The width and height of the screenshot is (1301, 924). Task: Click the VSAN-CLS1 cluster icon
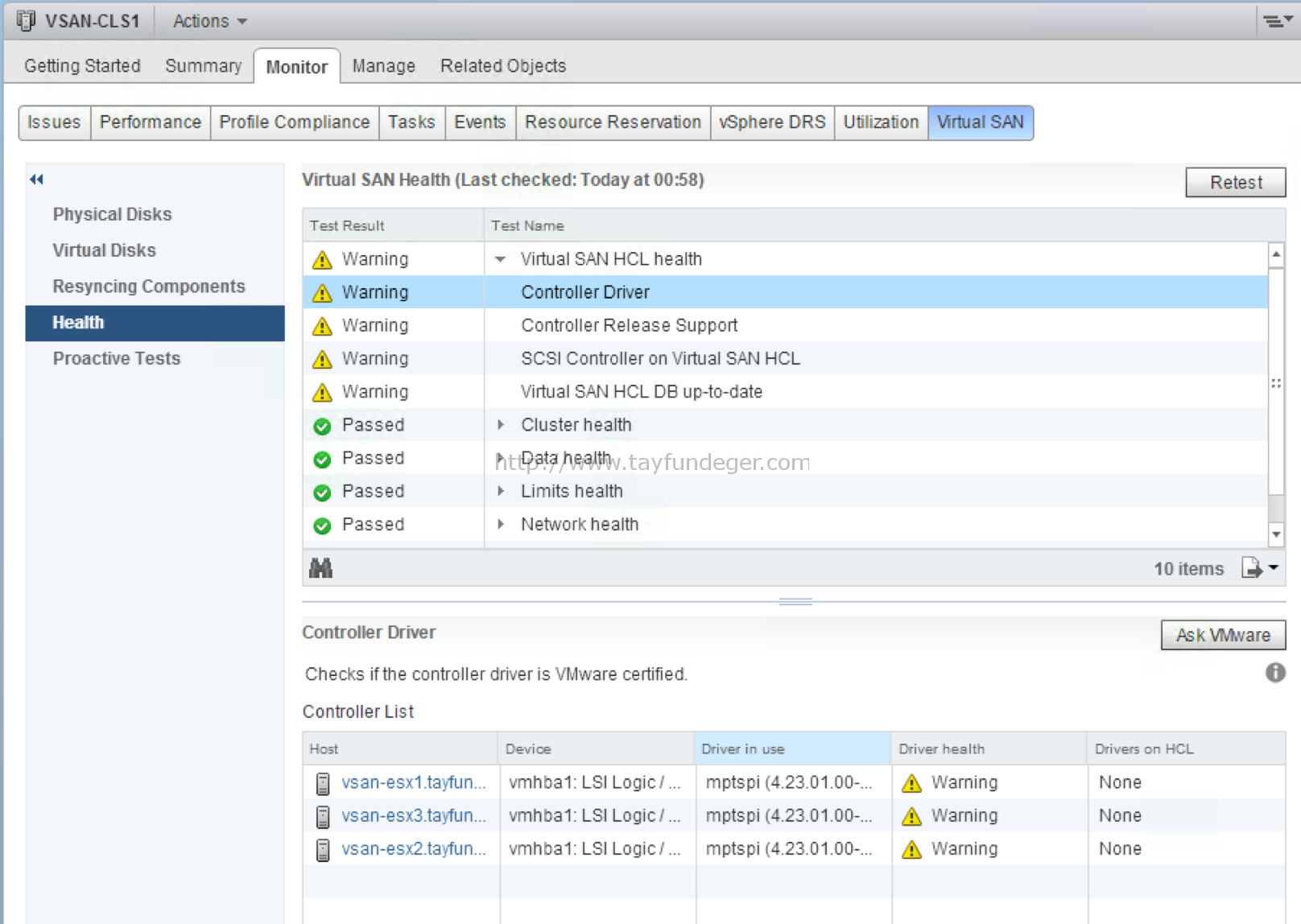click(x=26, y=20)
